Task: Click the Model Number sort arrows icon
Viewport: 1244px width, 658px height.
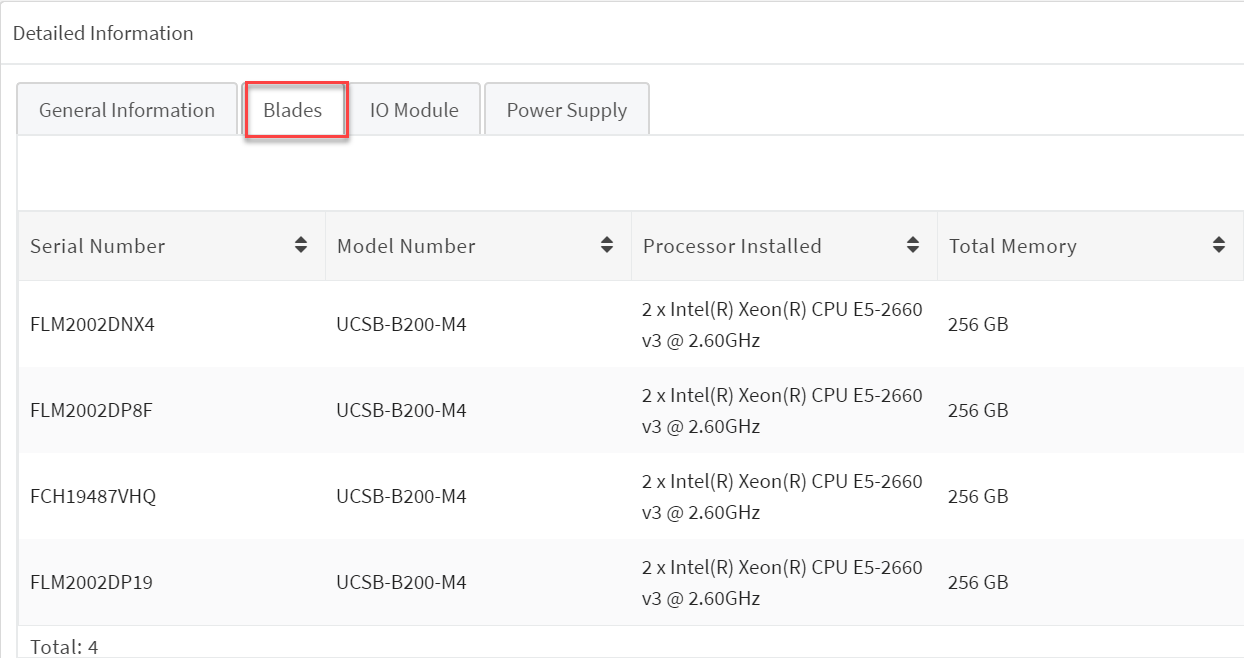Action: pyautogui.click(x=607, y=245)
